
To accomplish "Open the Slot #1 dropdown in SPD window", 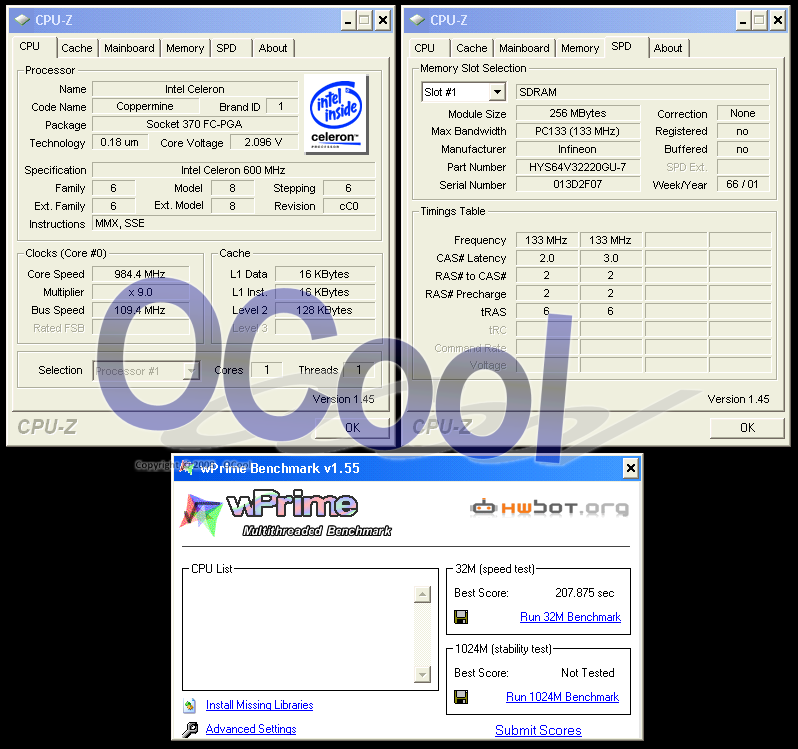I will pyautogui.click(x=497, y=92).
